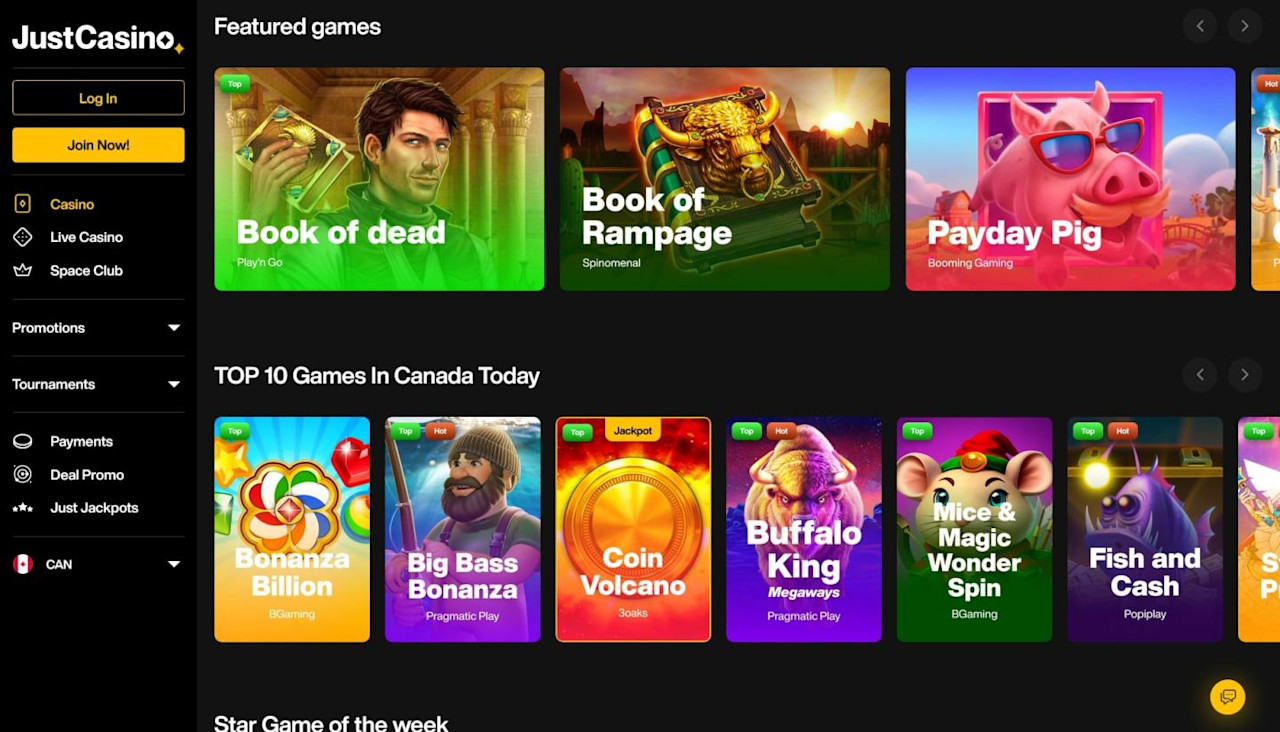Click the Canadian flag icon
The image size is (1280, 732).
coord(22,564)
